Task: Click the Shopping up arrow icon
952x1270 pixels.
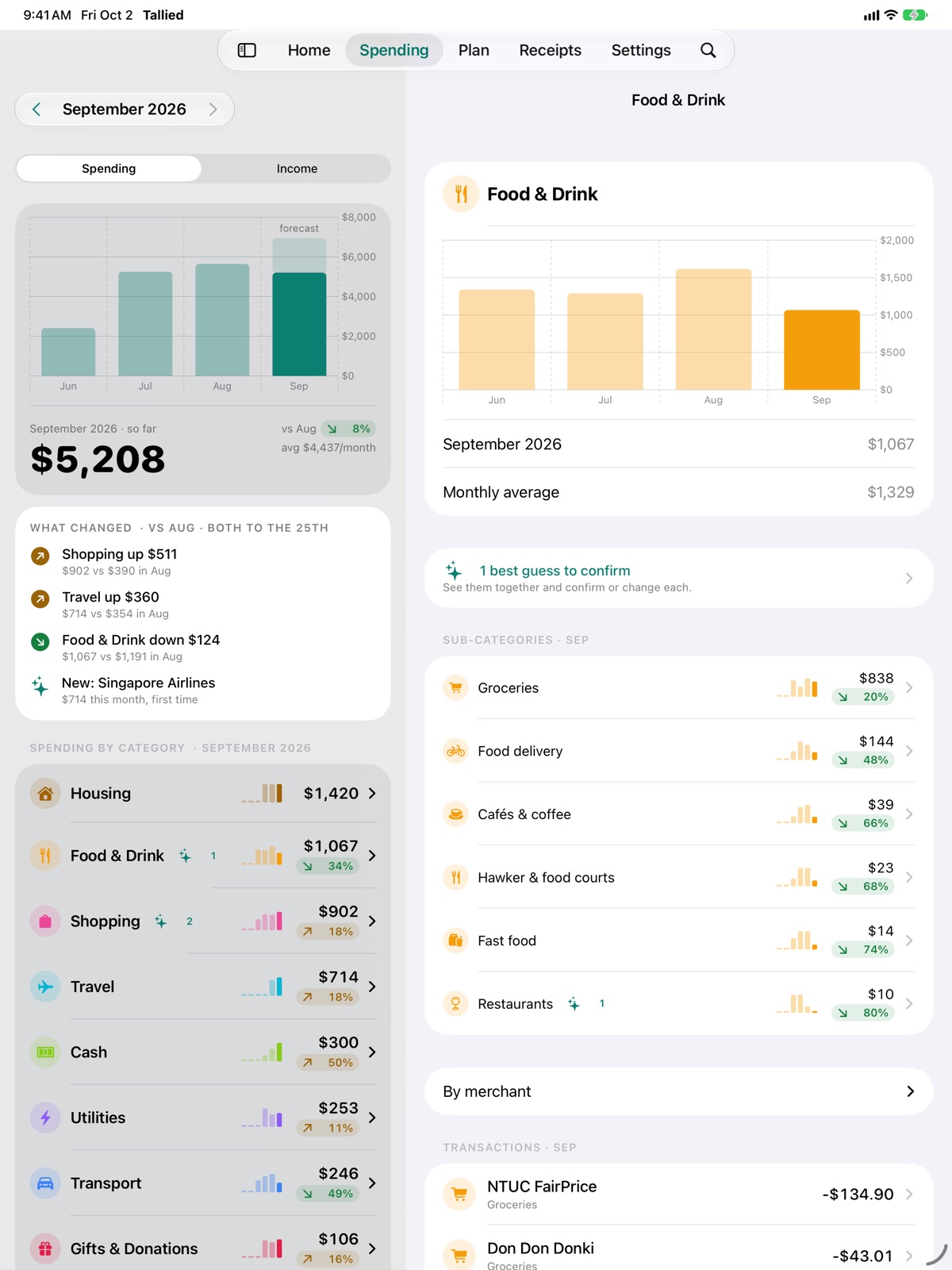Action: point(40,556)
